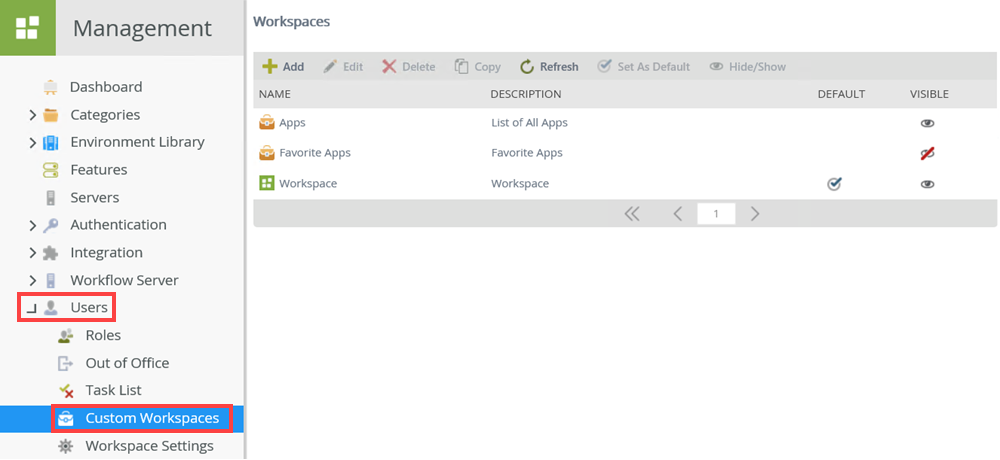
Task: Click the page number input field
Action: click(716, 213)
